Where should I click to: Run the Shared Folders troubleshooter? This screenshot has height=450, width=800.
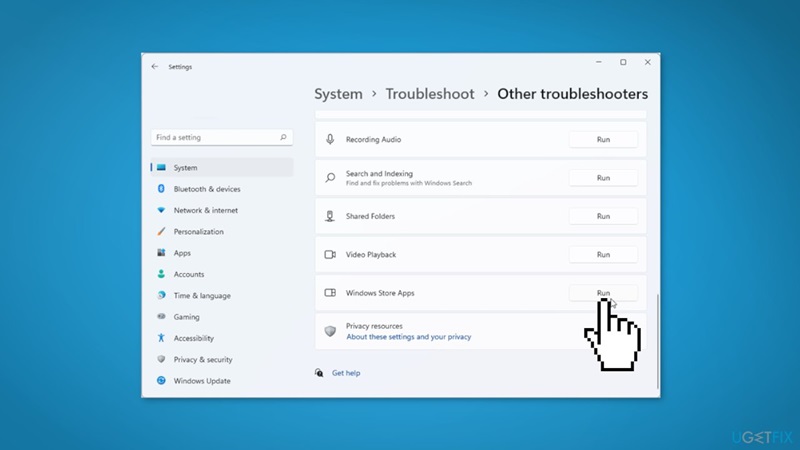click(x=603, y=216)
